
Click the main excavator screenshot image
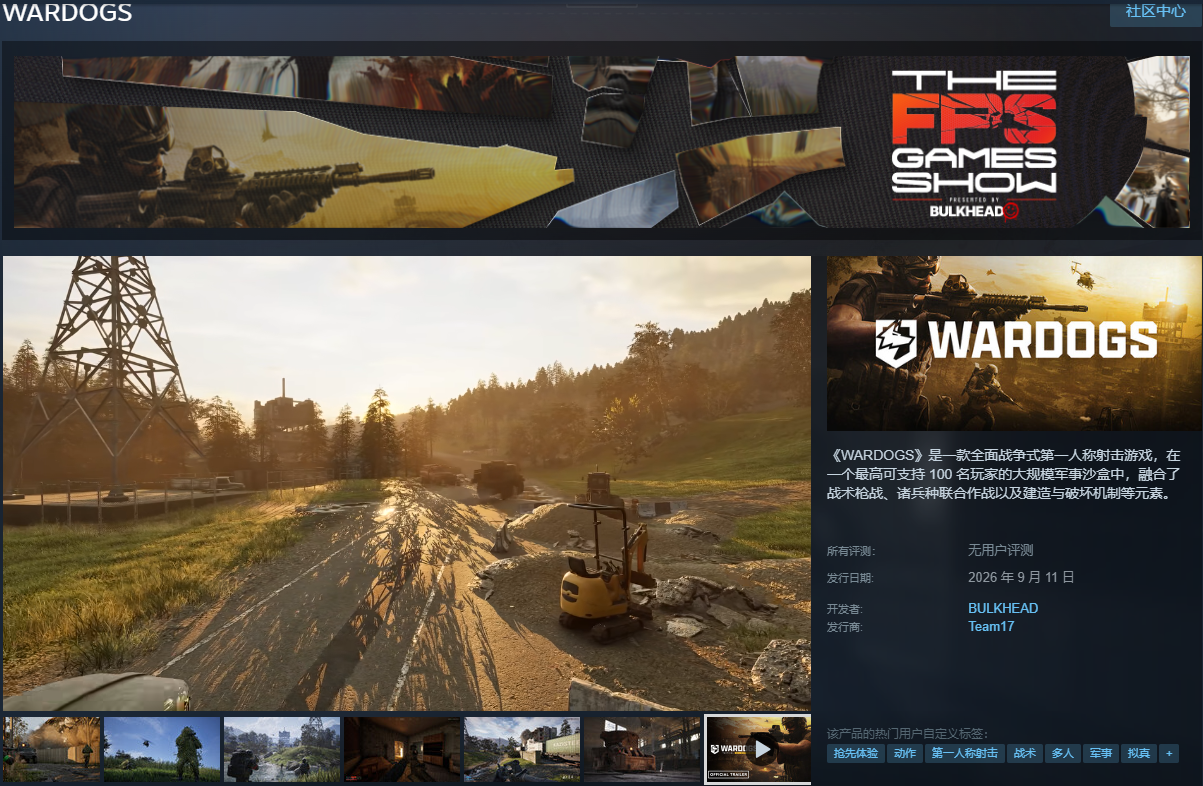tap(407, 483)
